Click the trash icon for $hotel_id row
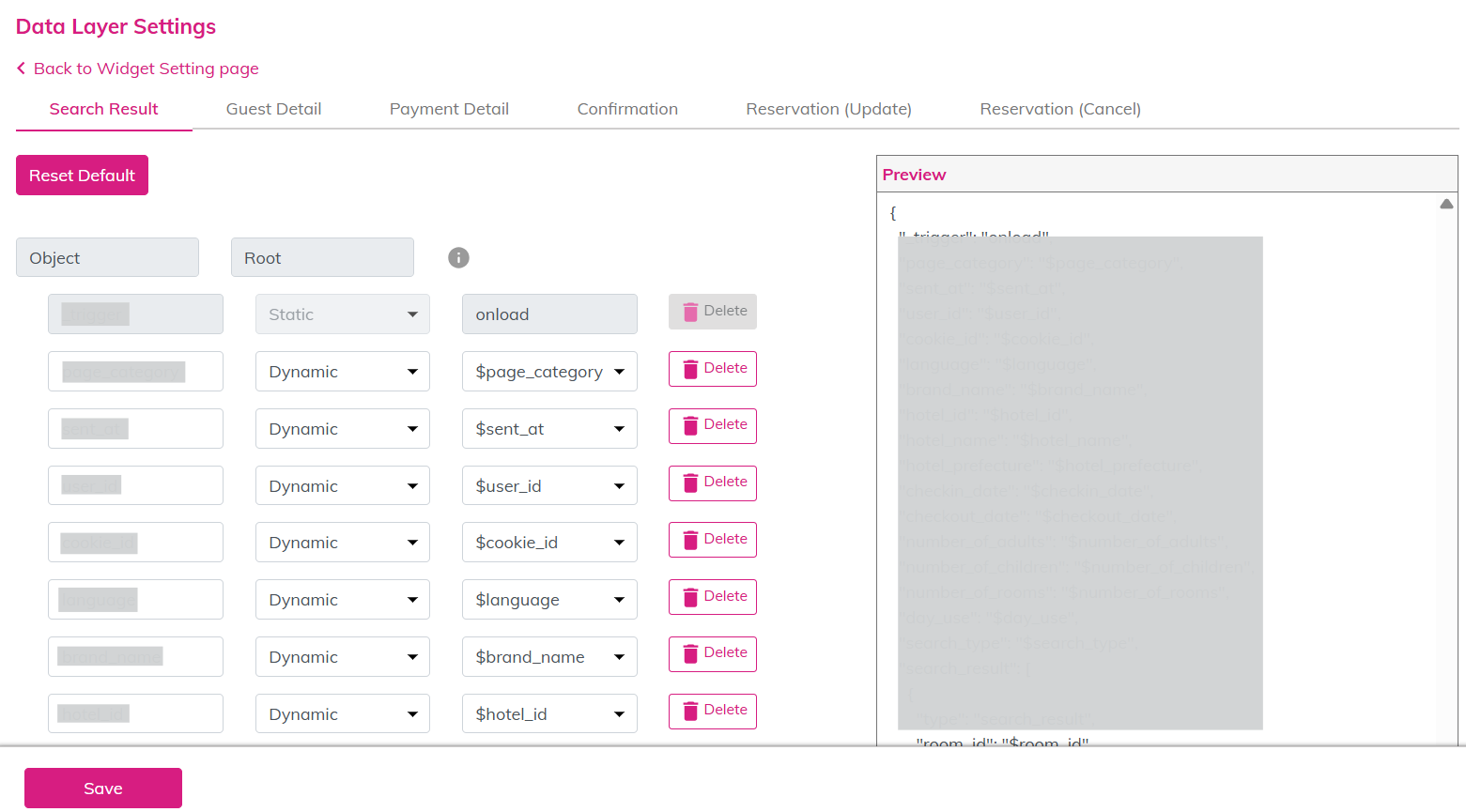1466x812 pixels. [x=690, y=711]
